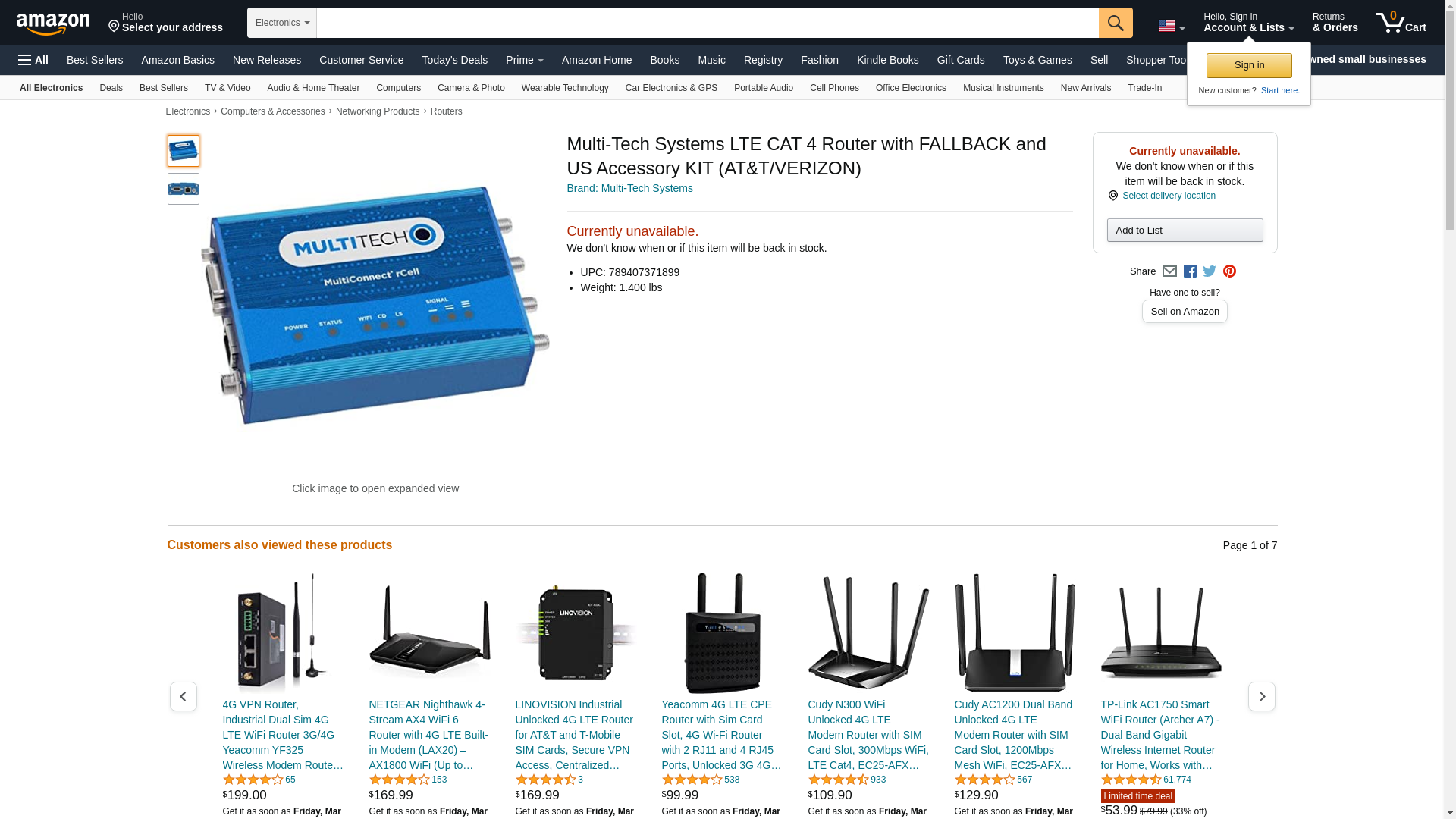Screen dimensions: 1456x819
Task: Expand the country flag language selector
Action: pyautogui.click(x=1171, y=26)
